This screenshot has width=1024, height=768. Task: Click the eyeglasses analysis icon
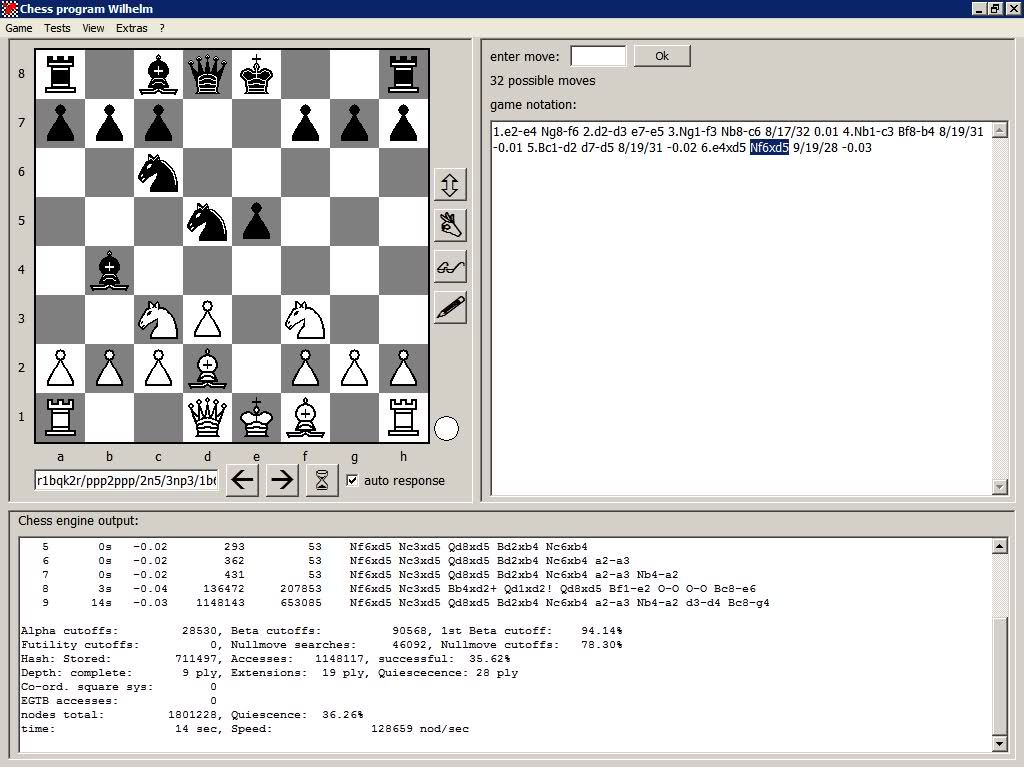pos(450,267)
